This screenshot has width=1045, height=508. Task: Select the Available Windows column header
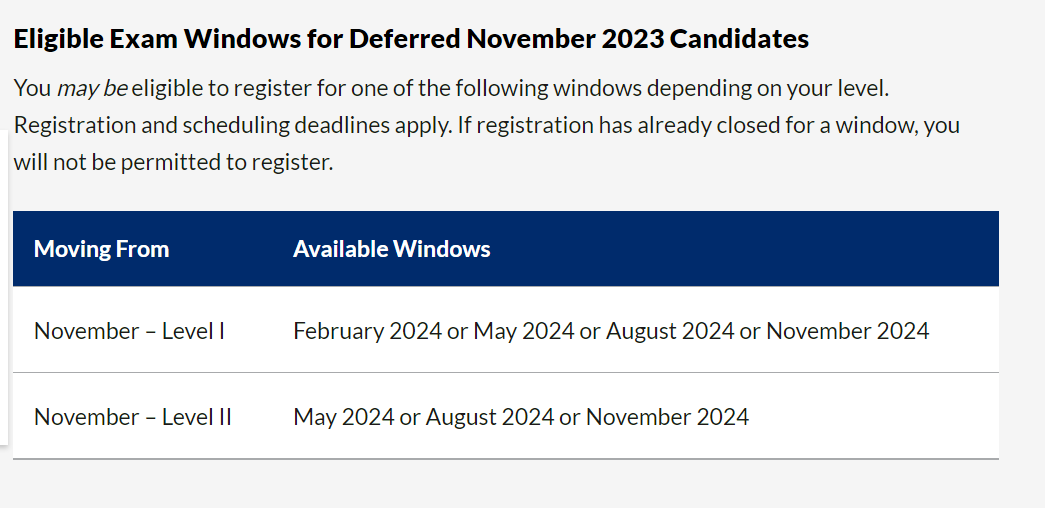click(x=392, y=249)
